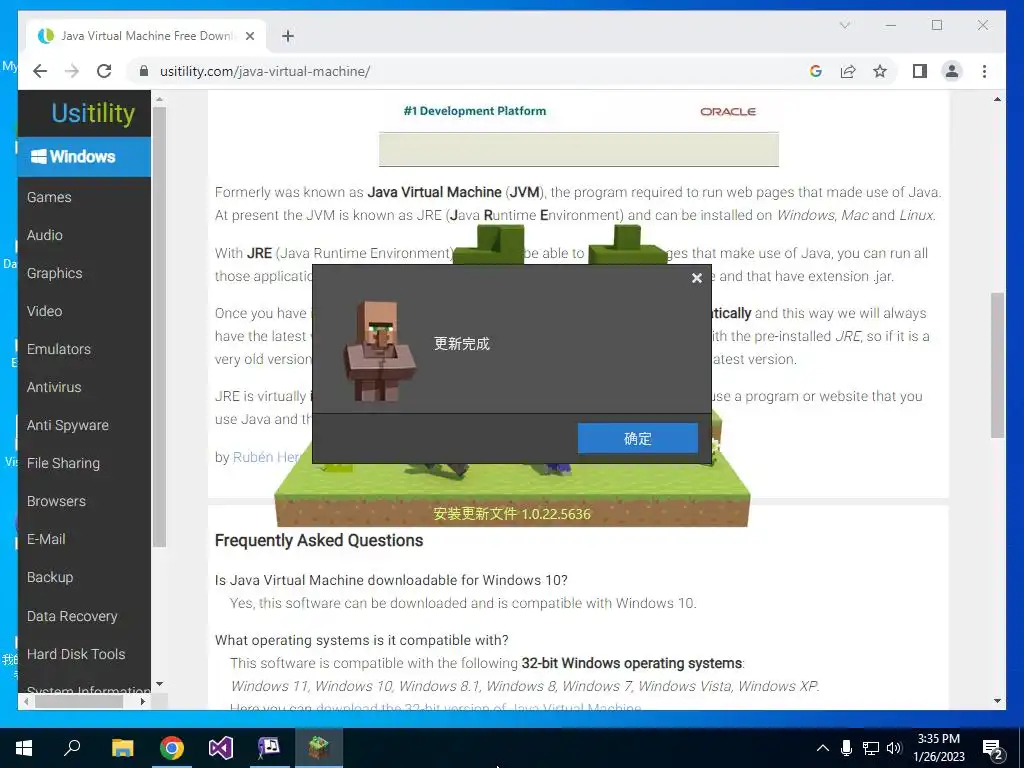The image size is (1024, 768).
Task: Open File Explorer from the taskbar
Action: [122, 748]
